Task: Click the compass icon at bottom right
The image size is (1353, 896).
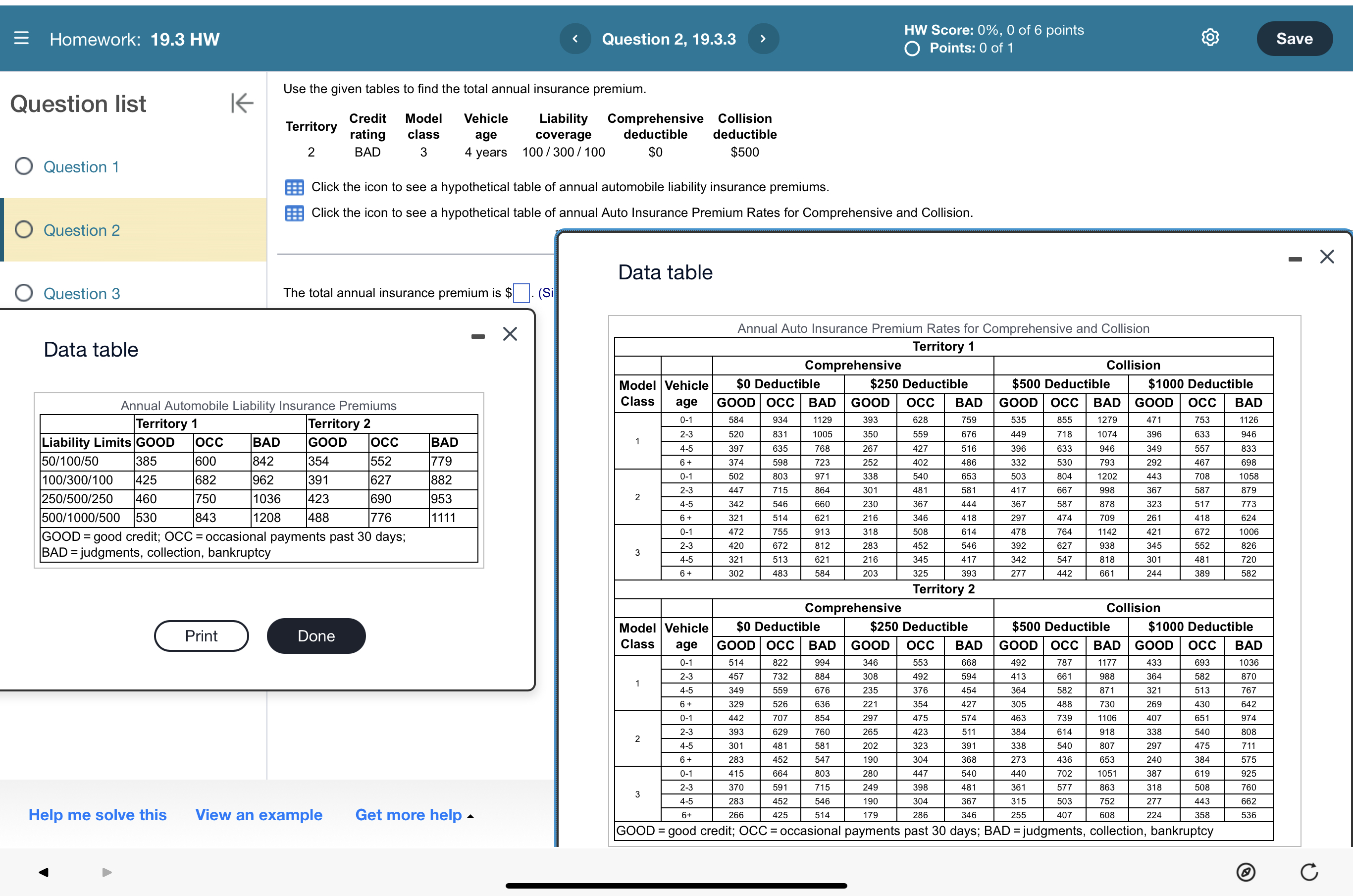Action: coord(1245,872)
